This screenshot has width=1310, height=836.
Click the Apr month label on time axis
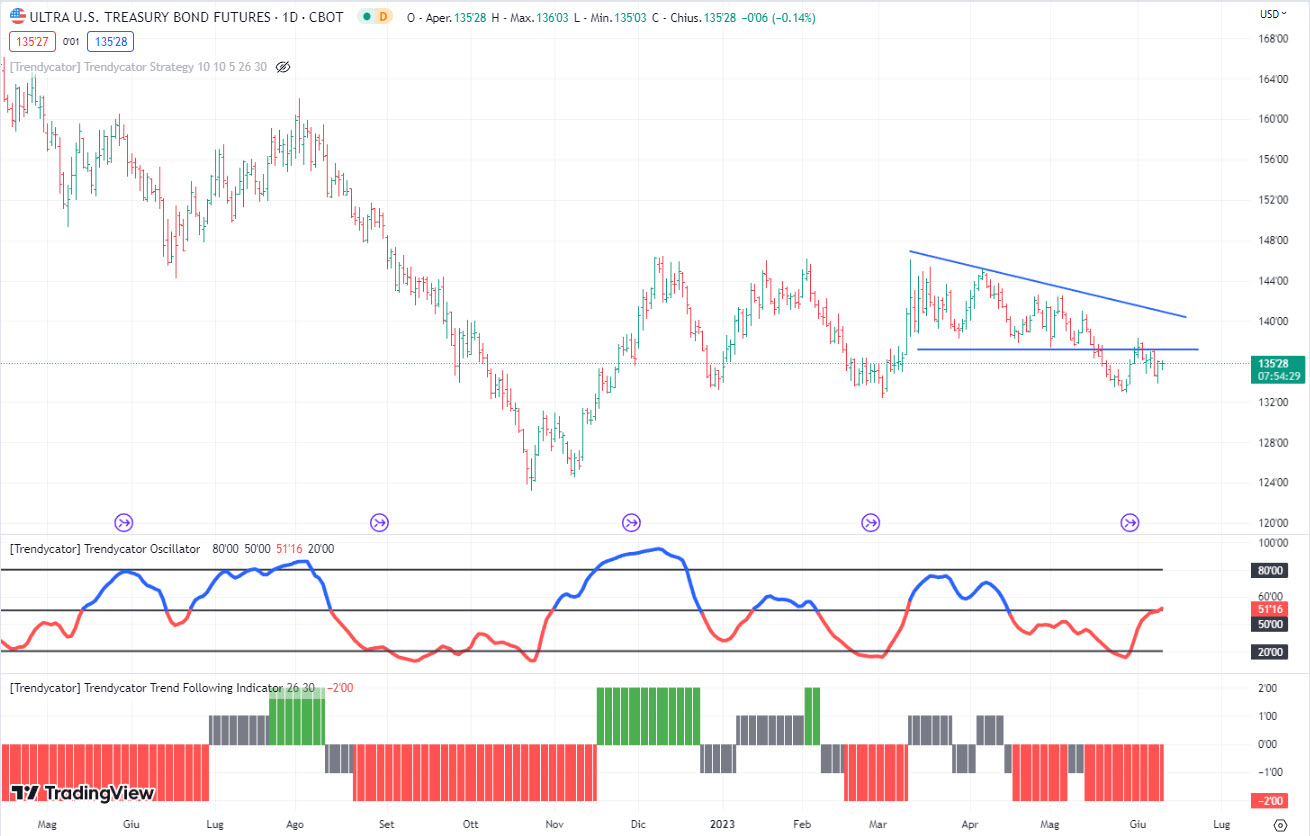[x=970, y=825]
